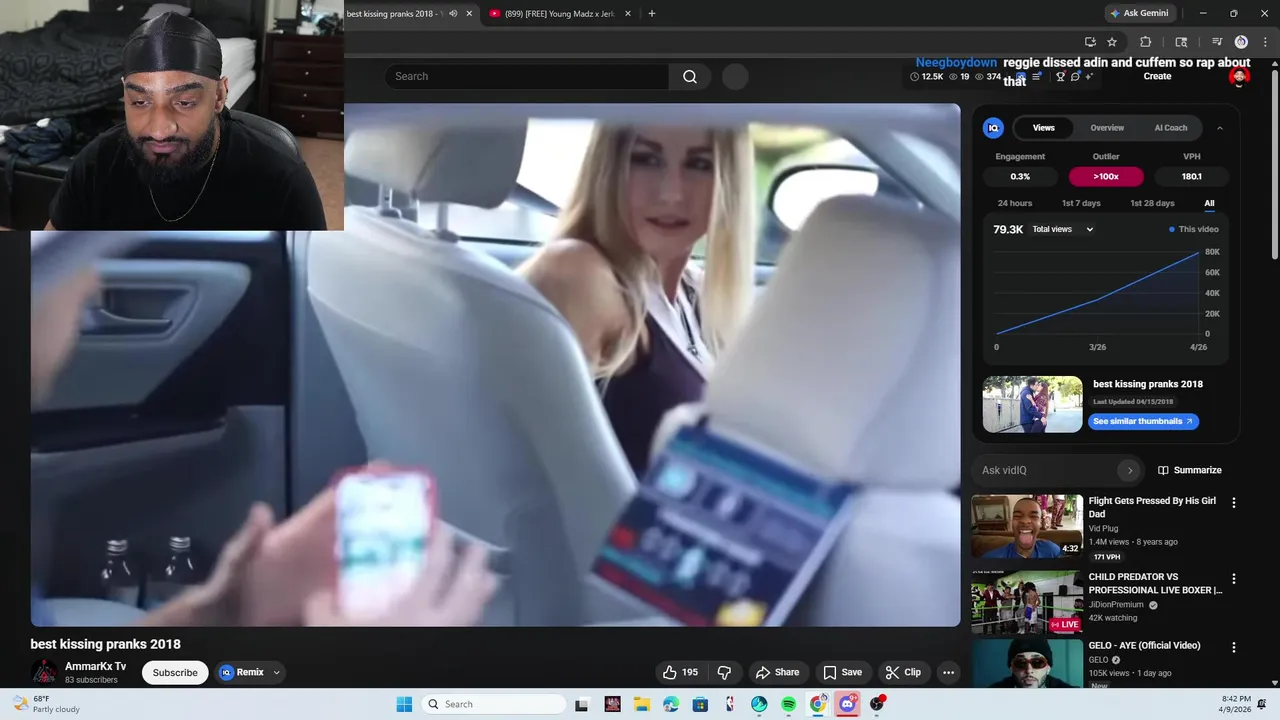Switch to the vidIQ Overview tab
Screen dimensions: 1280x720
coord(1107,128)
